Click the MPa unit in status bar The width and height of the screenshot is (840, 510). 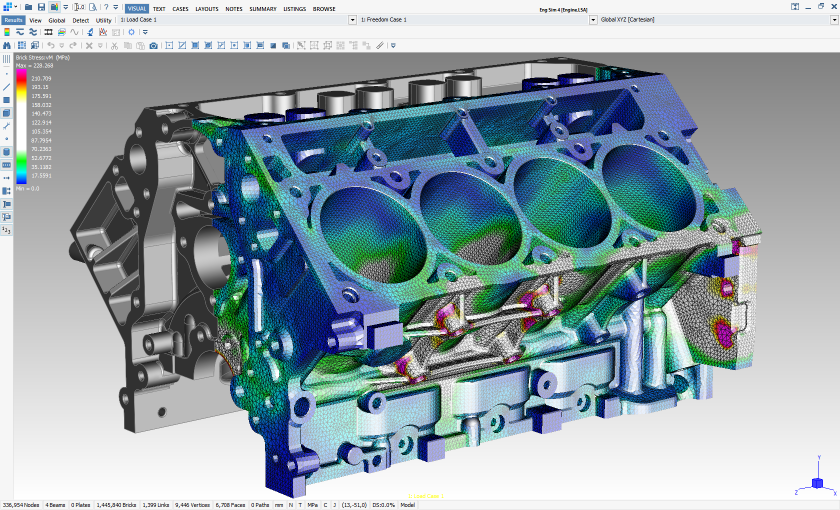(313, 505)
